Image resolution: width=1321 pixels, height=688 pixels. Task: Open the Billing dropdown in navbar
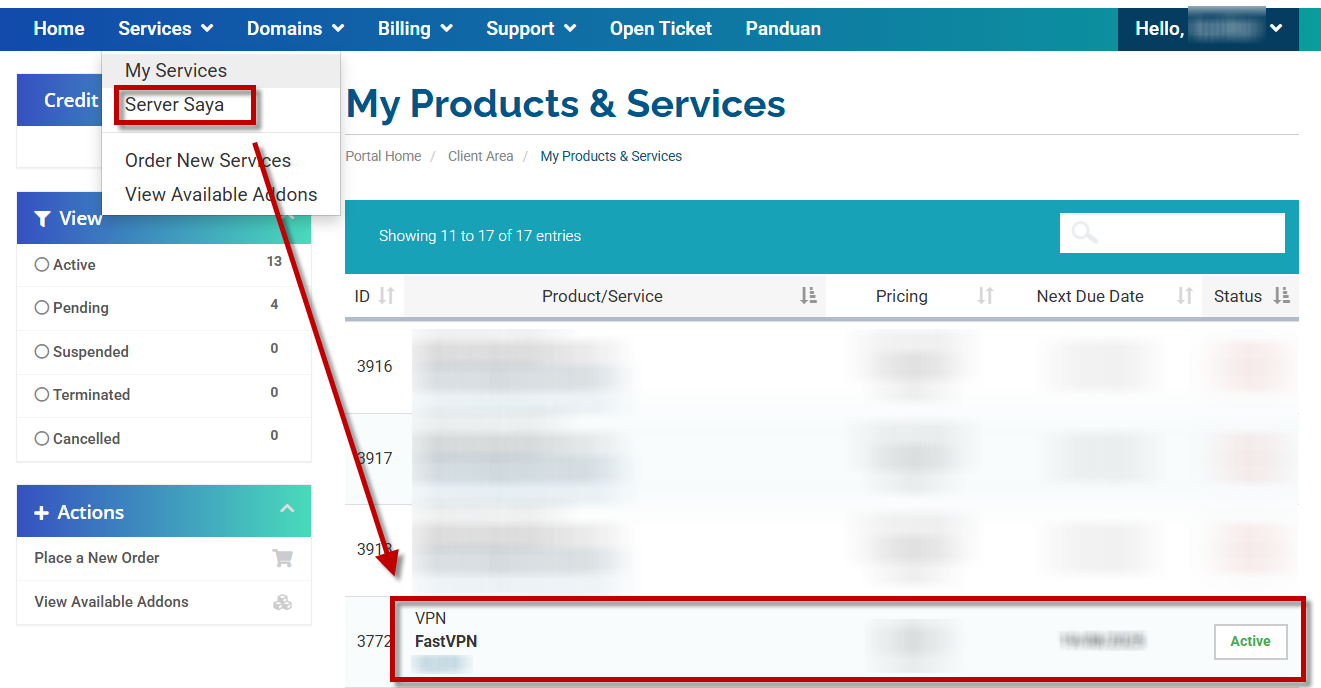[415, 29]
